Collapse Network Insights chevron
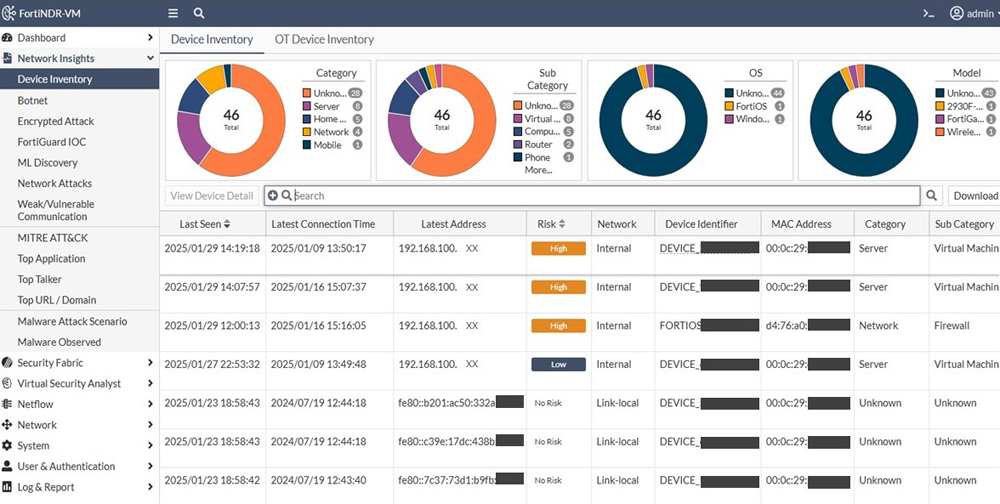Screen dimensions: 1000x504 pos(150,58)
